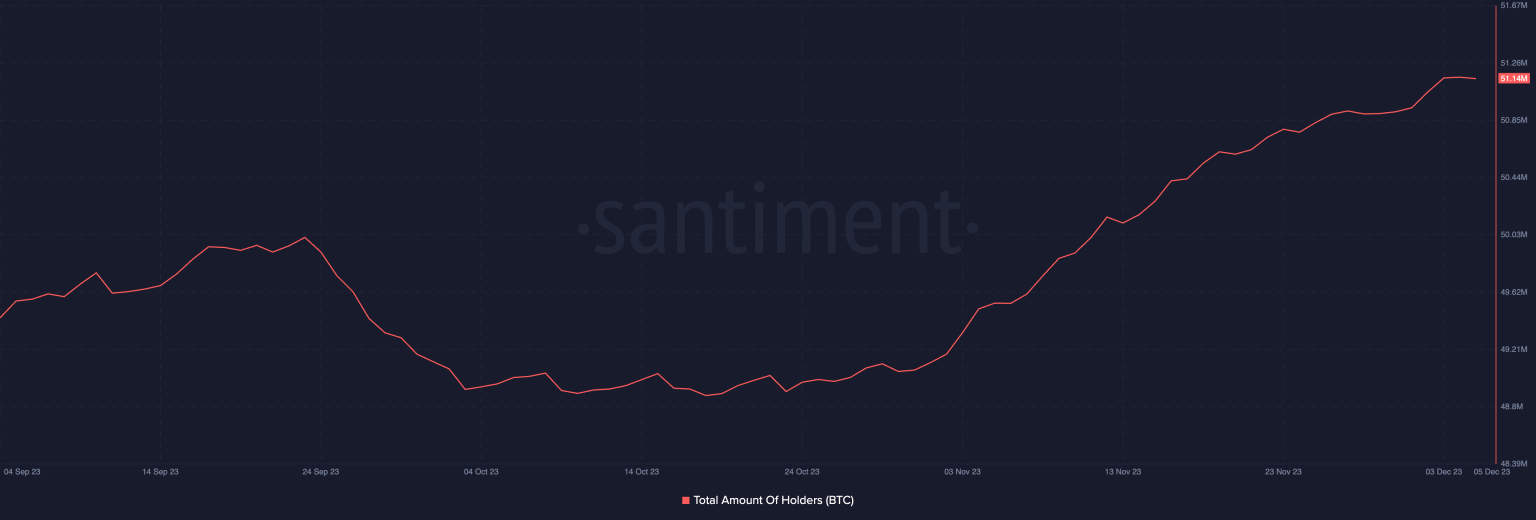The width and height of the screenshot is (1536, 520).
Task: Select the 50.85M y-axis value
Action: pos(1515,120)
